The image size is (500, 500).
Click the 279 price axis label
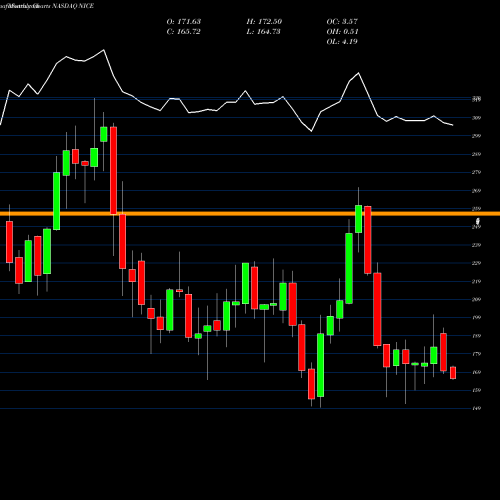[x=477, y=172]
